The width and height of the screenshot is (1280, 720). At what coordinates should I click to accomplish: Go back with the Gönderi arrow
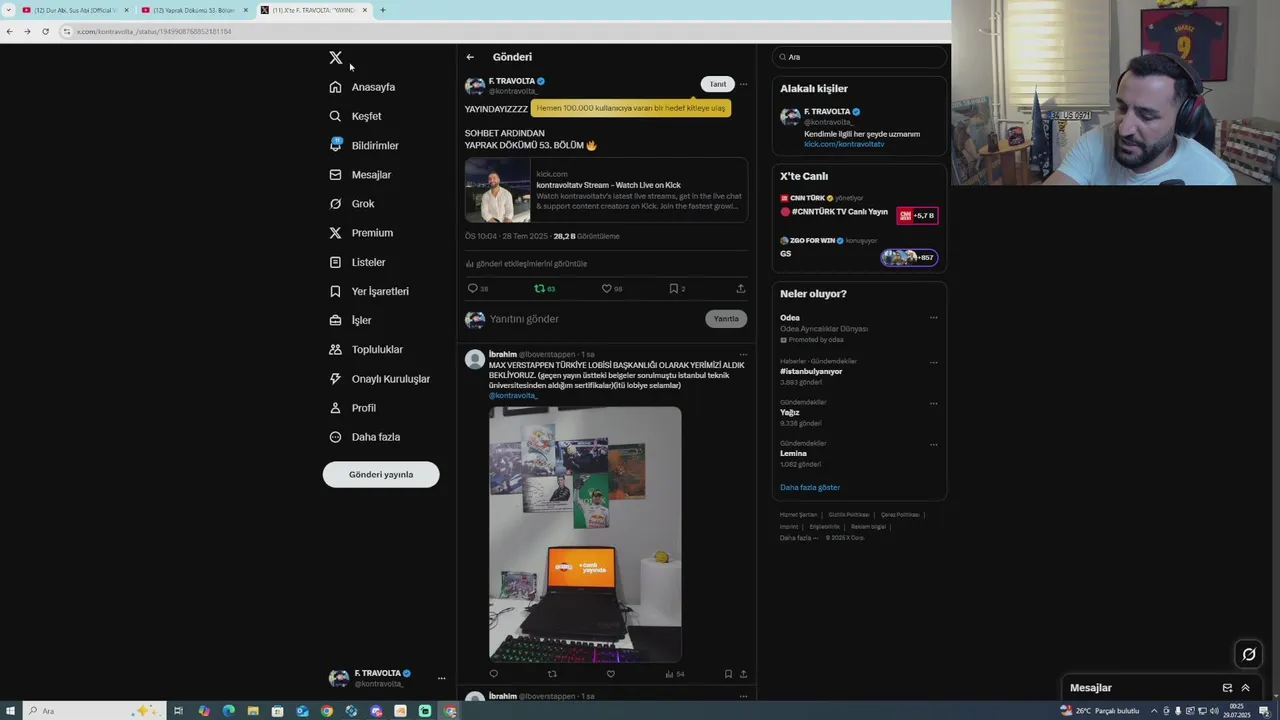point(470,57)
